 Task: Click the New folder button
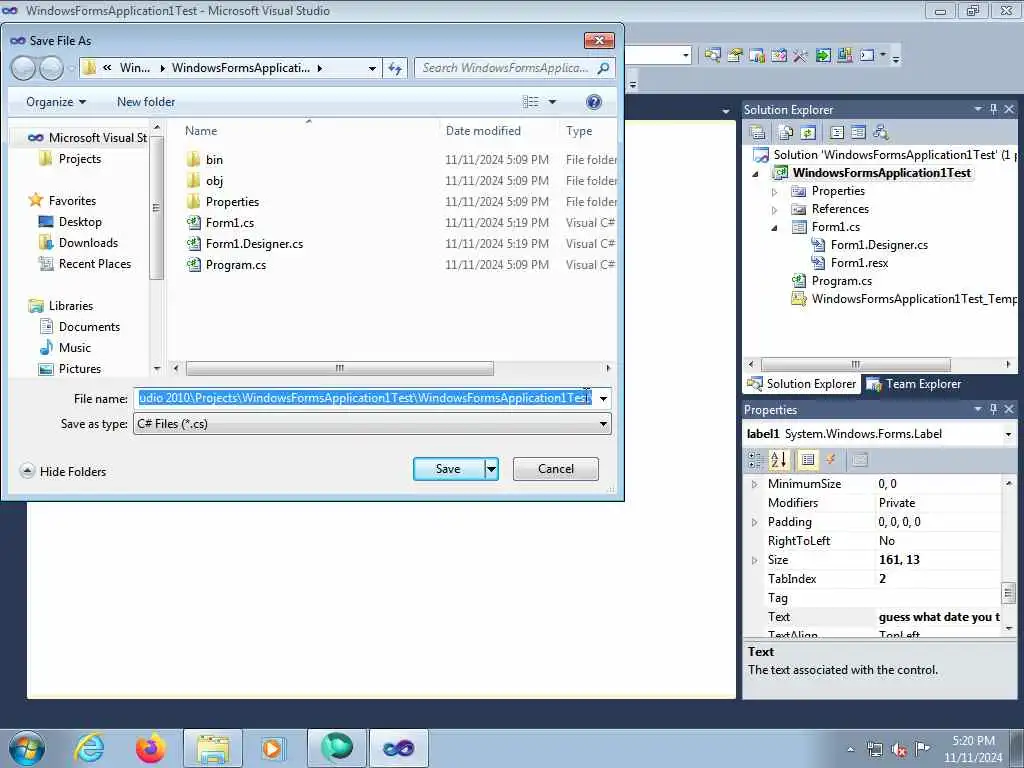click(x=146, y=102)
